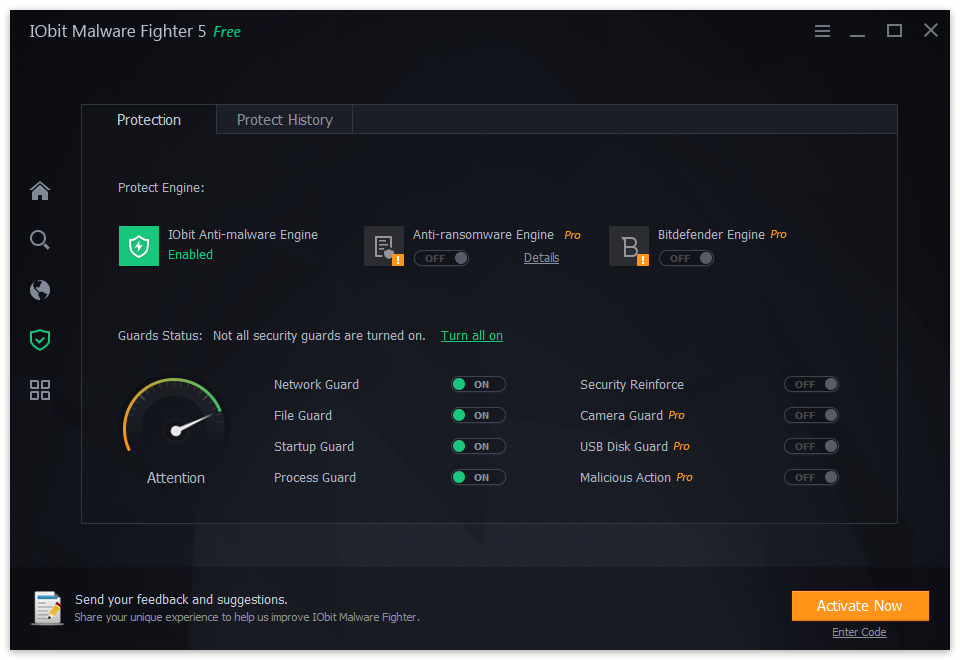
Task: Click the feedback notepad icon
Action: 47,607
